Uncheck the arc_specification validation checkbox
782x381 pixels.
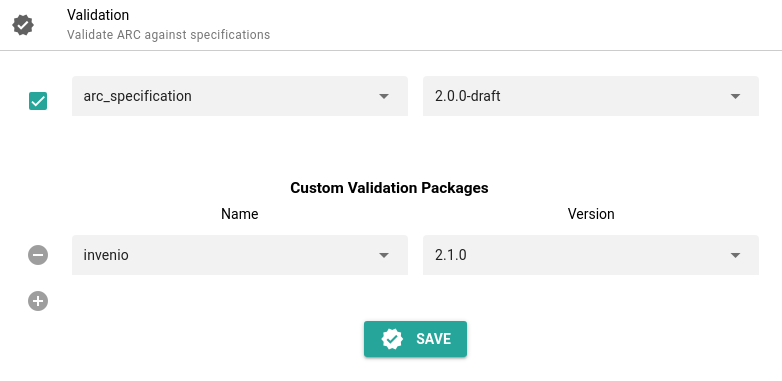pyautogui.click(x=38, y=101)
